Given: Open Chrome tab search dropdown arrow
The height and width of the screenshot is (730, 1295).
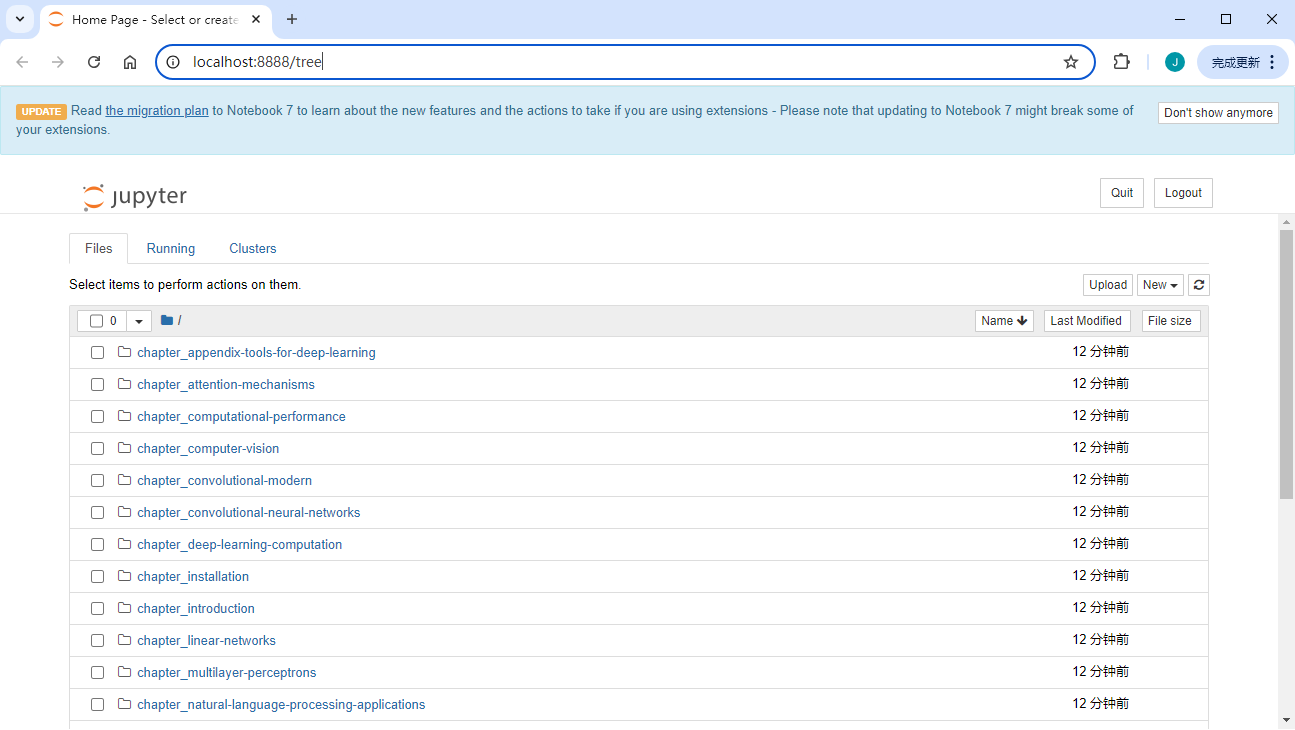Looking at the screenshot, I should [19, 19].
